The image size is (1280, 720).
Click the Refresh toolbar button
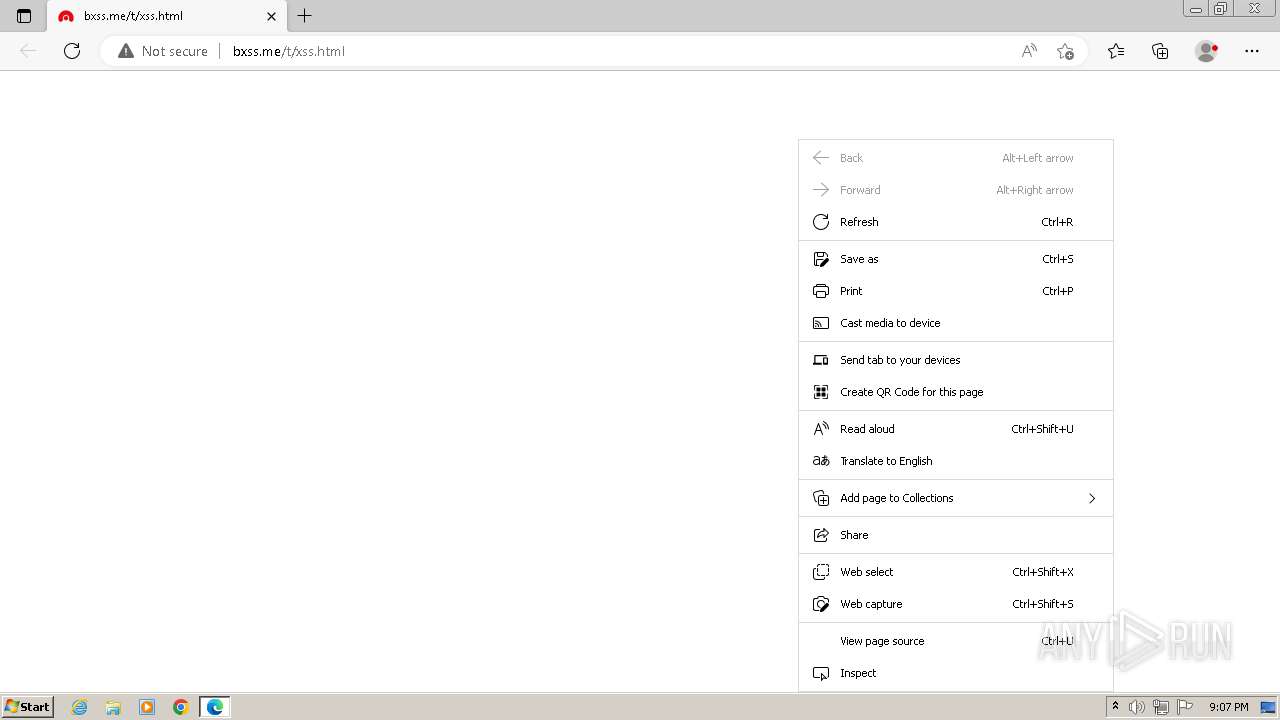point(72,51)
